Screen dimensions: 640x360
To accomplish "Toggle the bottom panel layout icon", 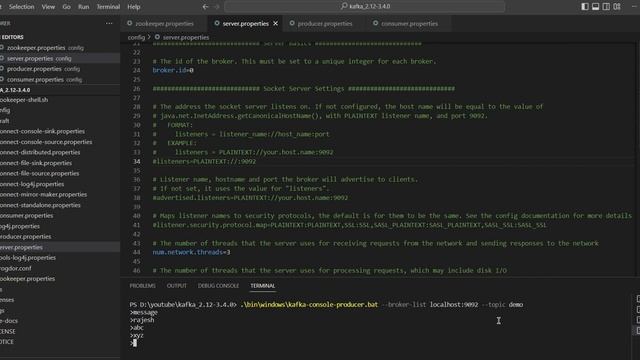I will pyautogui.click(x=596, y=7).
